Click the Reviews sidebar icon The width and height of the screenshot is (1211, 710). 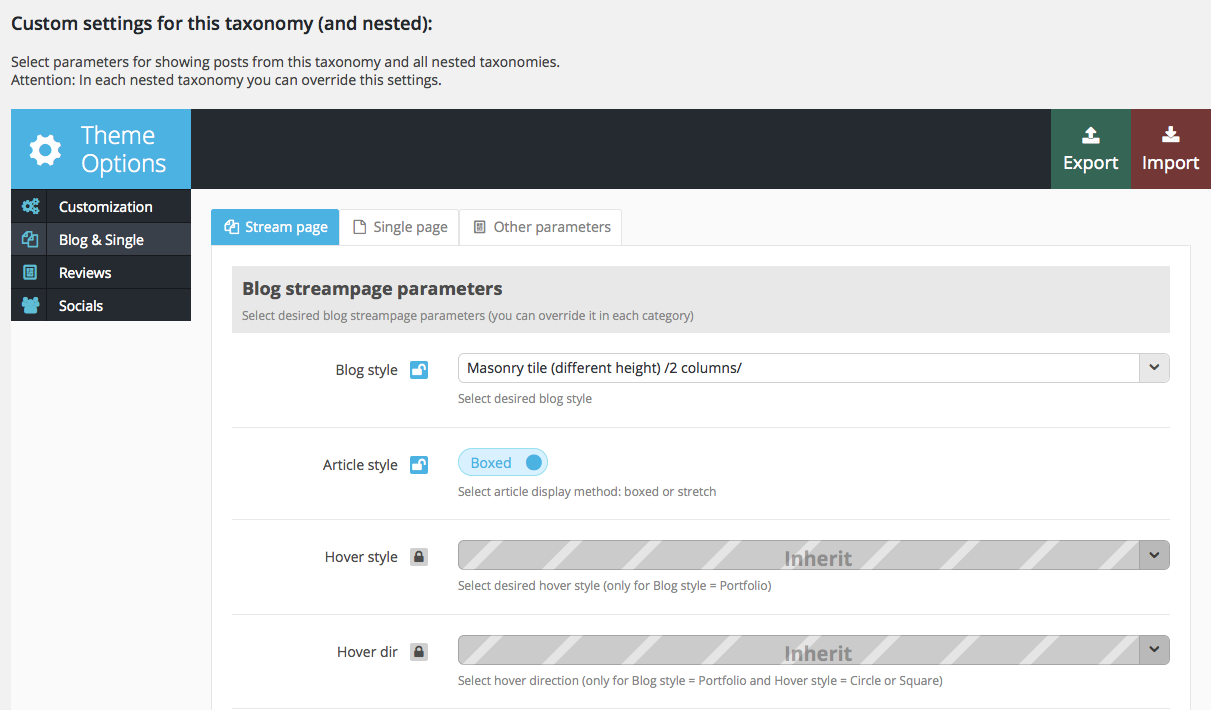(x=31, y=273)
